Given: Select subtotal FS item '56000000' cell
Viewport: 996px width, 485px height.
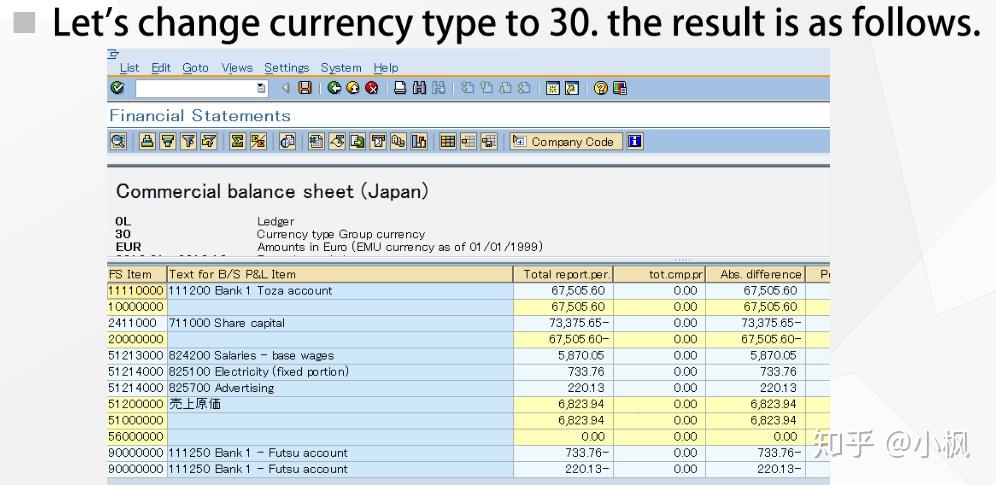Looking at the screenshot, I should point(137,436).
